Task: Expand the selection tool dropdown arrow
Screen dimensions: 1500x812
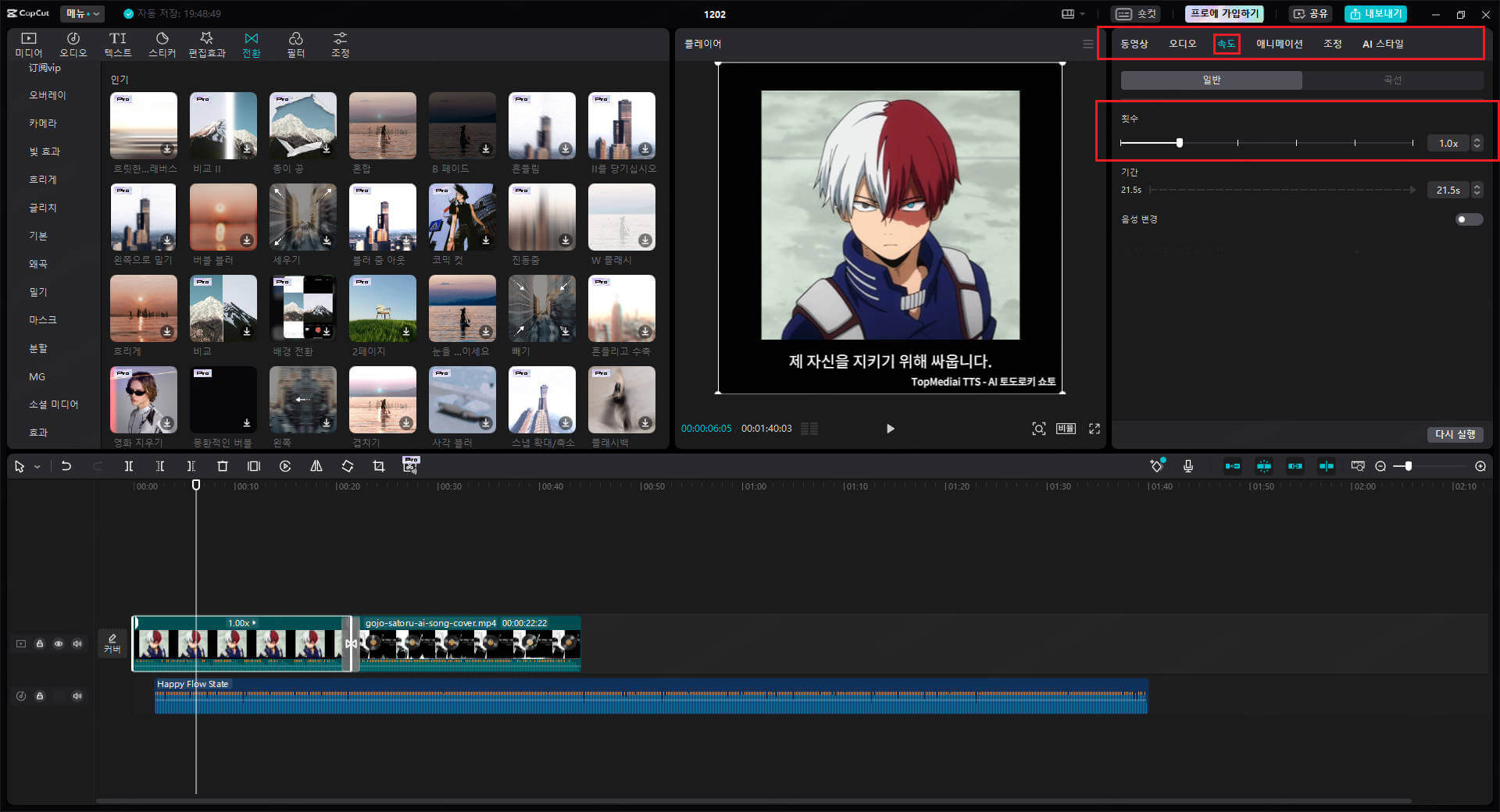Action: click(37, 467)
